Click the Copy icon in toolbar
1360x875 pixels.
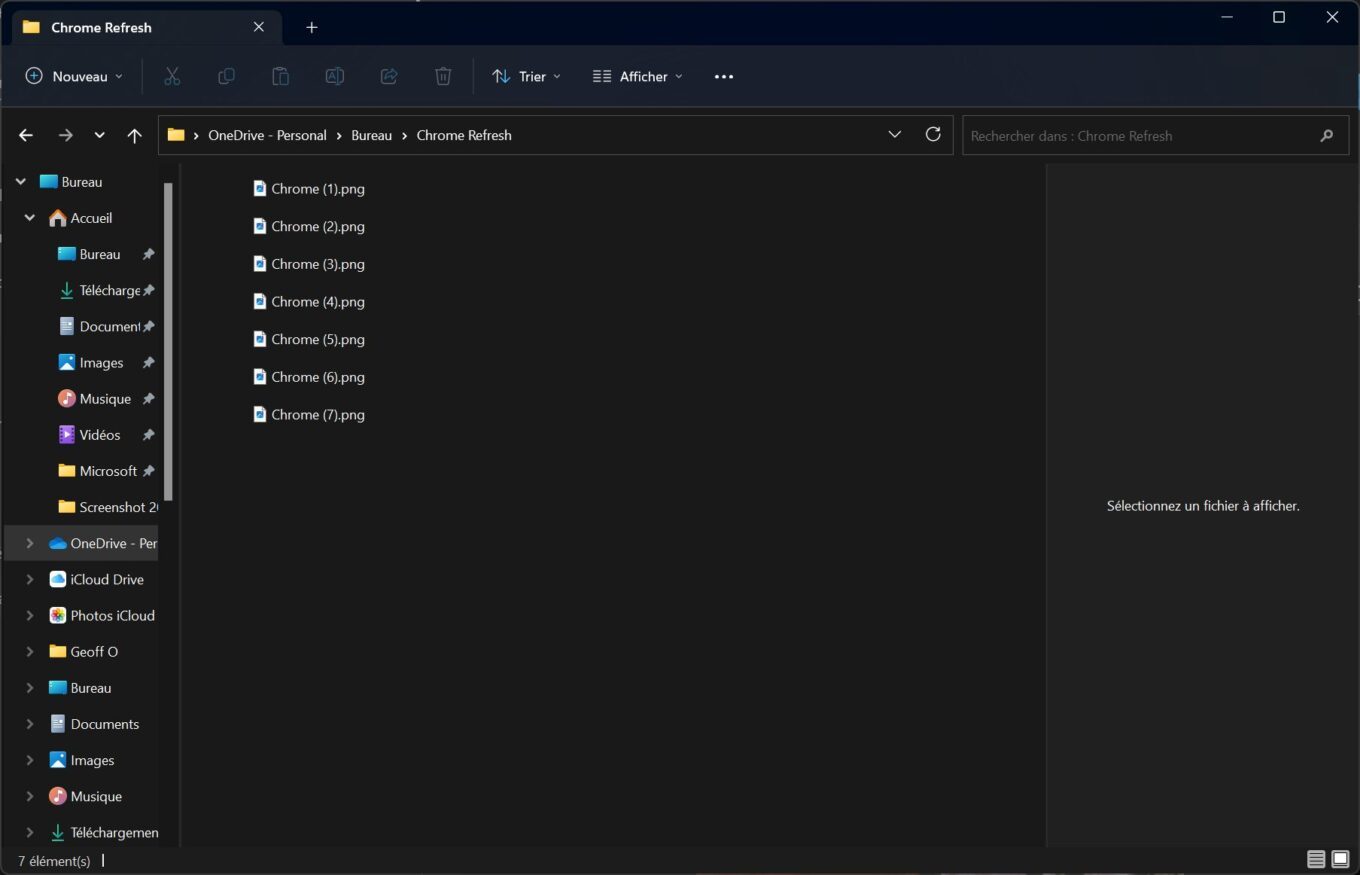pyautogui.click(x=226, y=76)
